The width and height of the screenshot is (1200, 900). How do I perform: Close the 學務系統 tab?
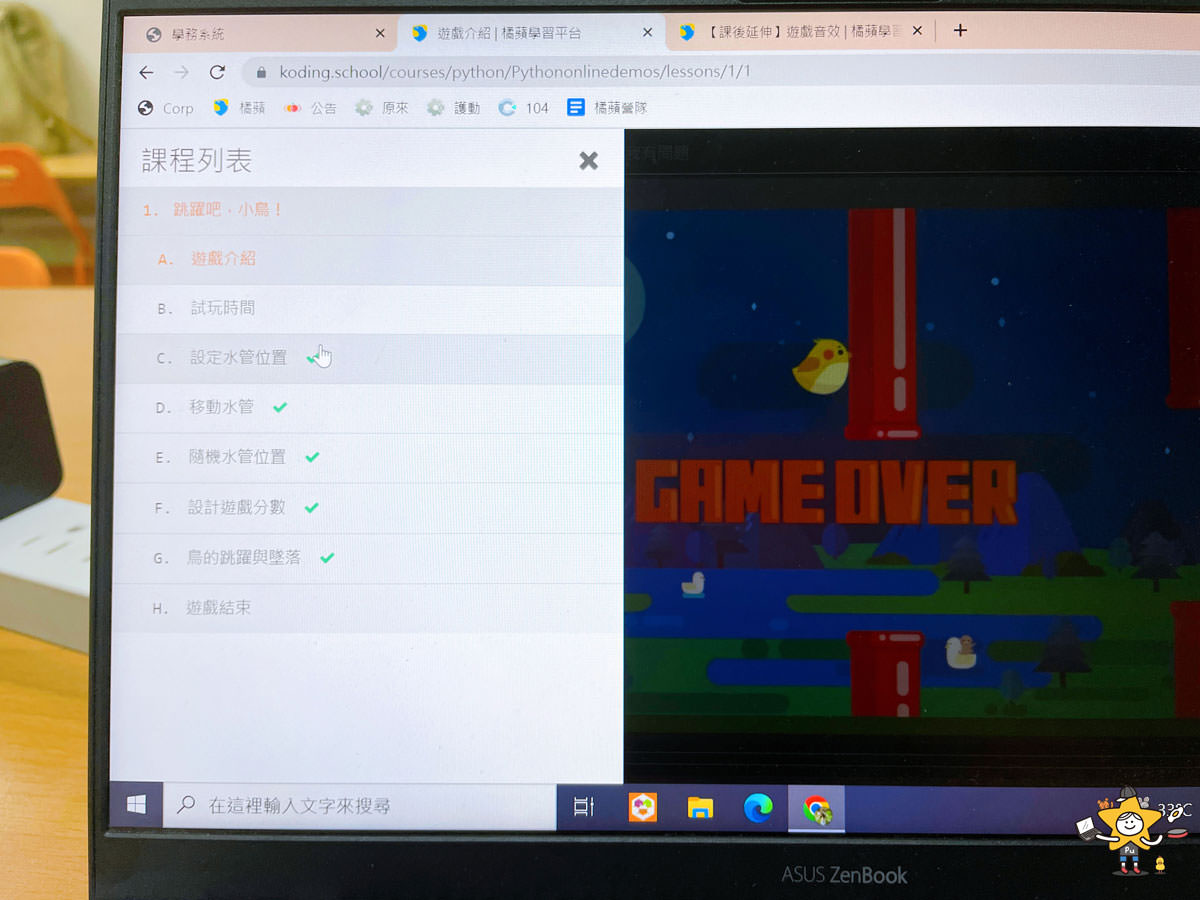tap(380, 33)
